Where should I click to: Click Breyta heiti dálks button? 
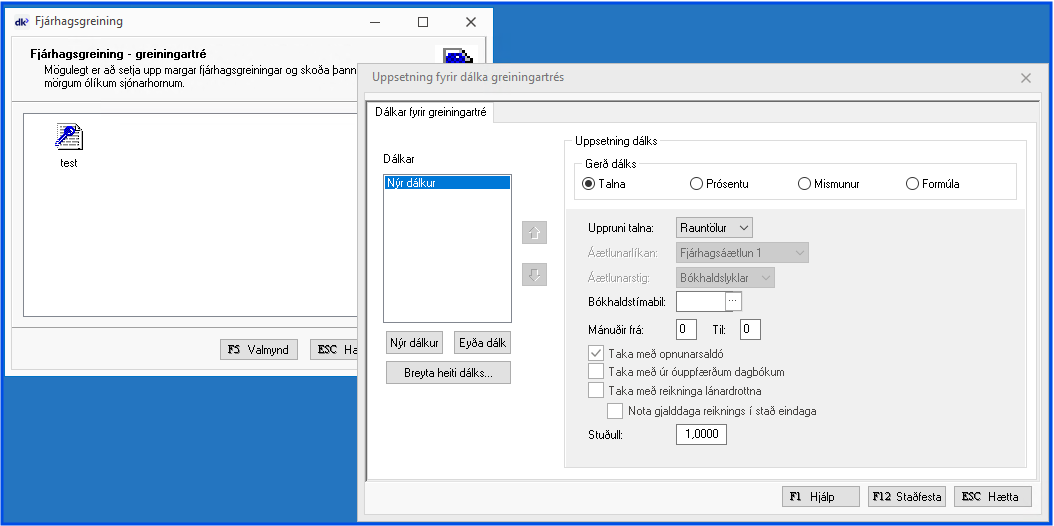pos(448,373)
